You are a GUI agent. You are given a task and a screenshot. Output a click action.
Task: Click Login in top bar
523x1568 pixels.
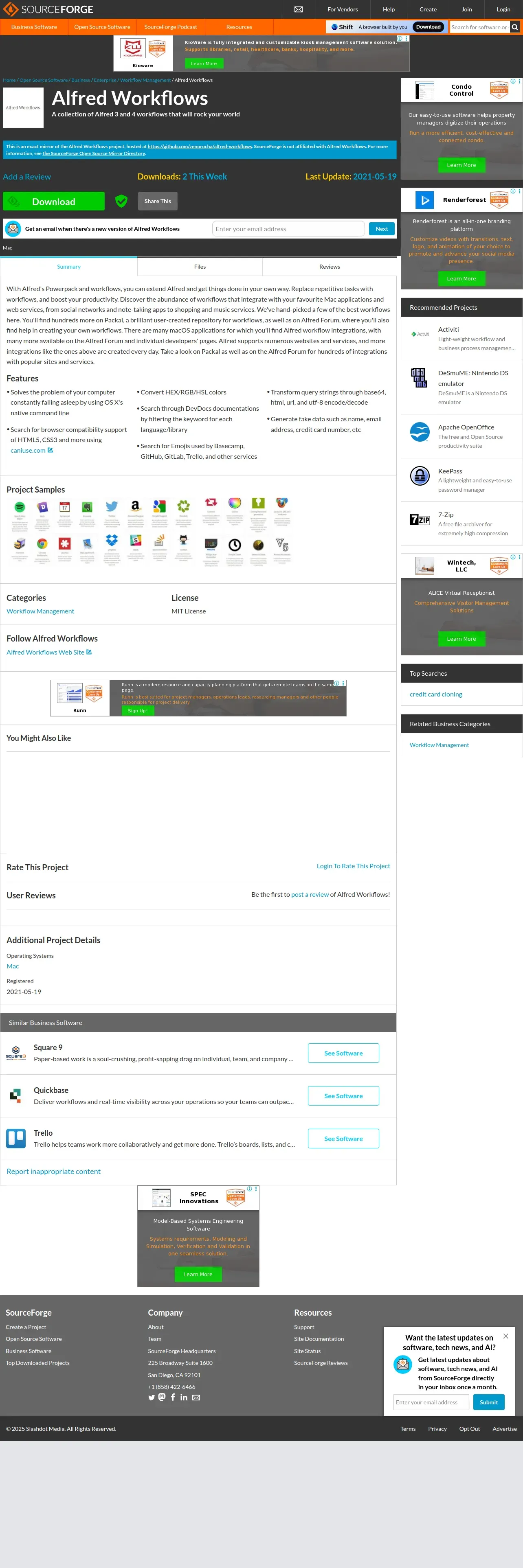click(503, 9)
